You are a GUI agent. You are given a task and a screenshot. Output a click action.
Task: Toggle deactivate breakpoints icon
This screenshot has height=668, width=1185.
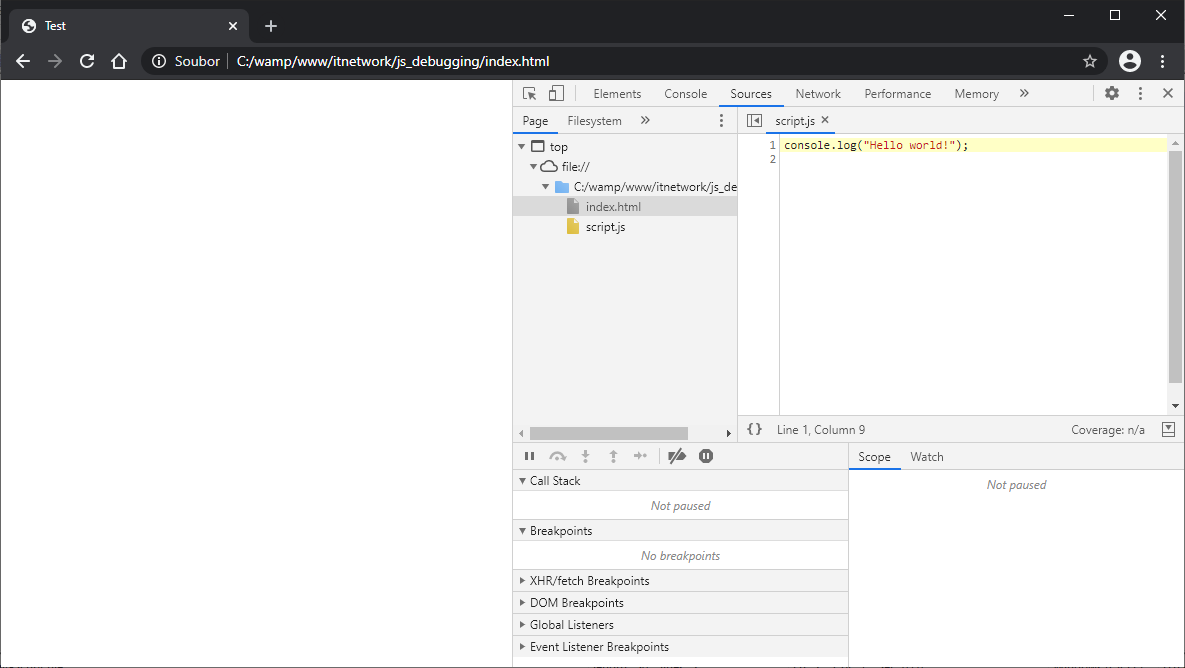(x=677, y=456)
